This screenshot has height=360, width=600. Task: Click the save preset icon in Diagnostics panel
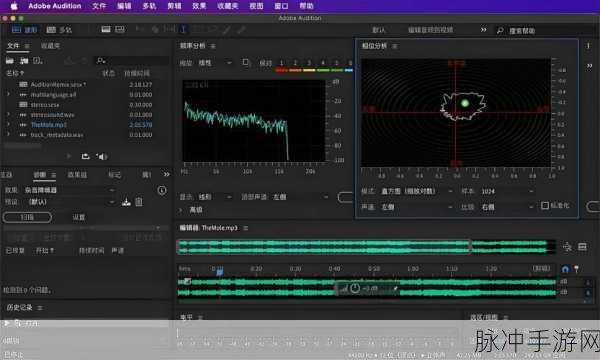pos(126,202)
